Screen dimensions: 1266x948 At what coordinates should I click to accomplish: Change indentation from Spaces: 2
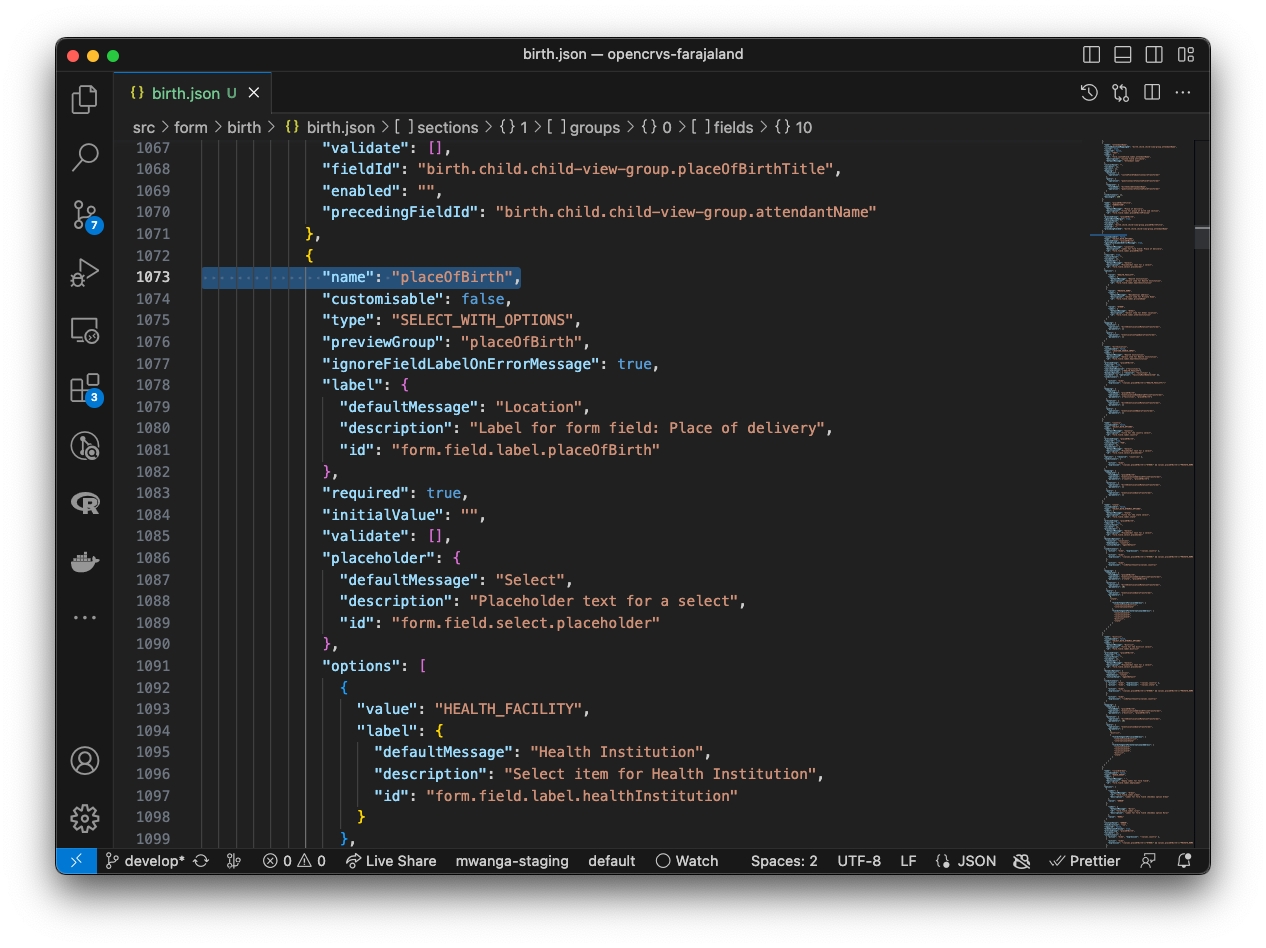pyautogui.click(x=784, y=861)
